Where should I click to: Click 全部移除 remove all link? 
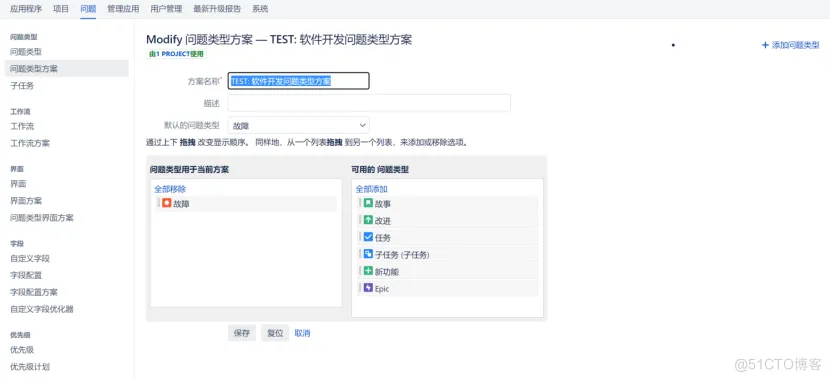click(170, 189)
